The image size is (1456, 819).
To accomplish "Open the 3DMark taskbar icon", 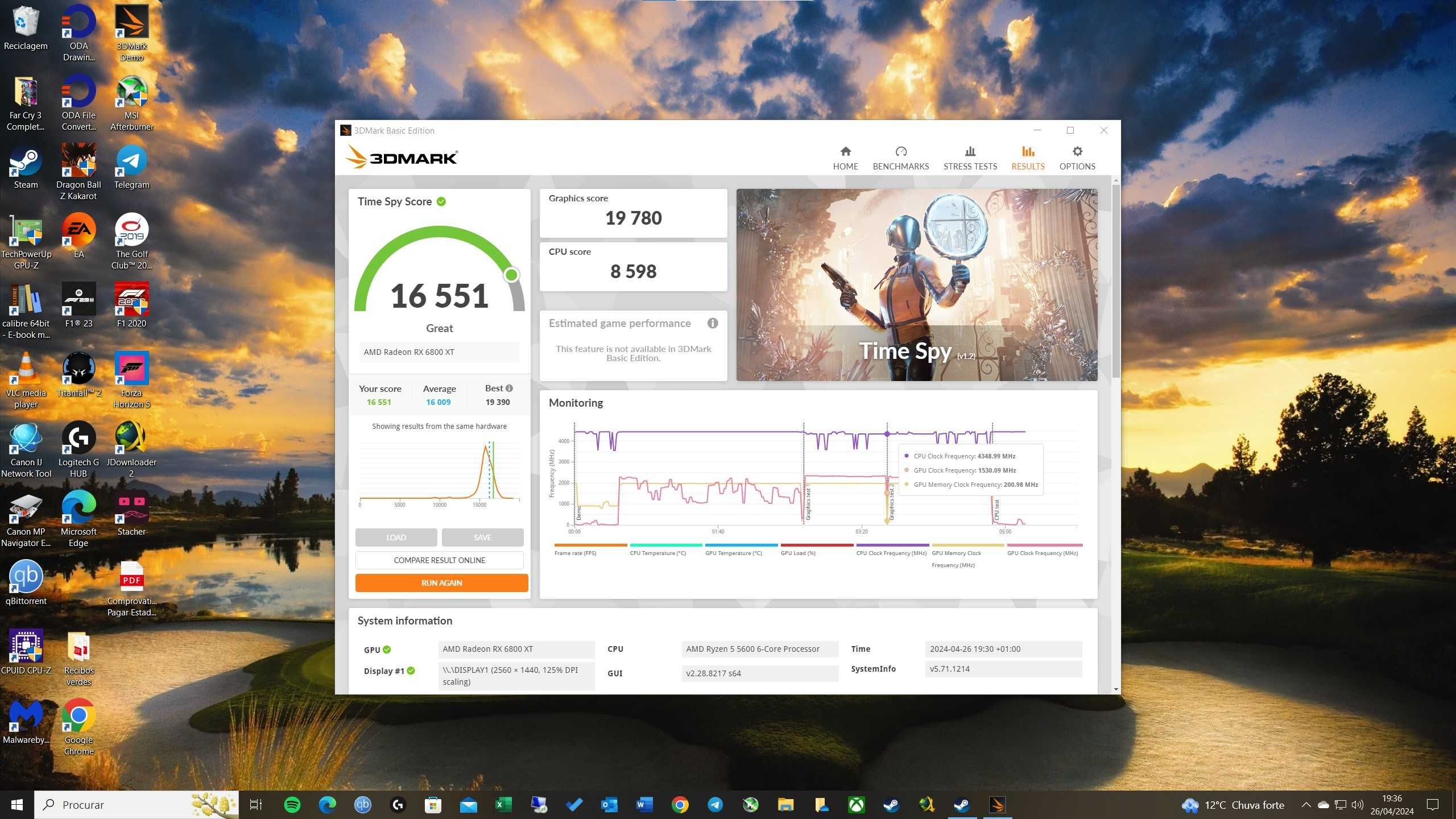I will 997,805.
